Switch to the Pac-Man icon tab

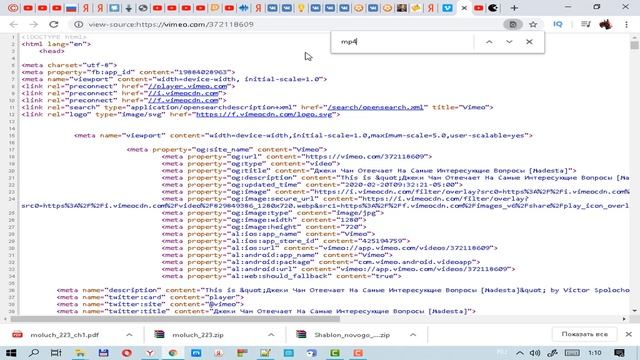coord(493,8)
